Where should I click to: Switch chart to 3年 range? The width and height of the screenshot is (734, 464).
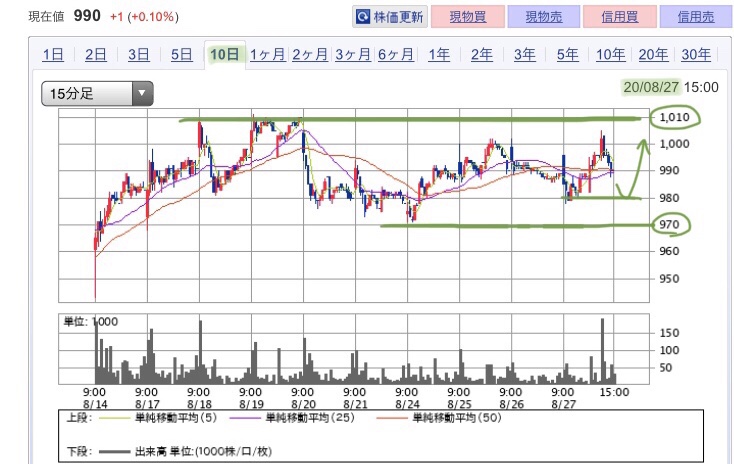(x=525, y=55)
